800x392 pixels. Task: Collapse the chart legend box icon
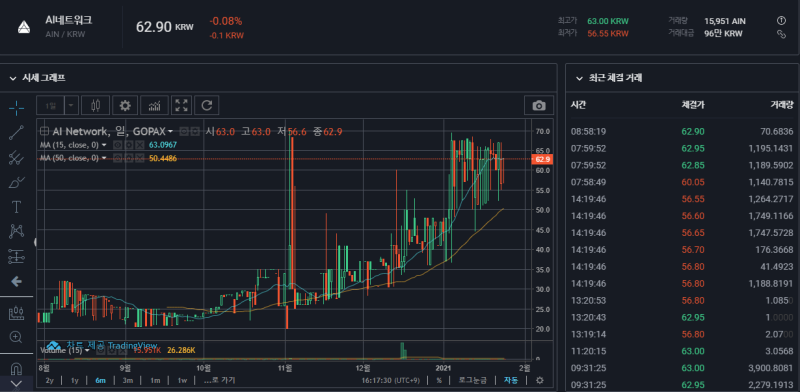click(44, 132)
